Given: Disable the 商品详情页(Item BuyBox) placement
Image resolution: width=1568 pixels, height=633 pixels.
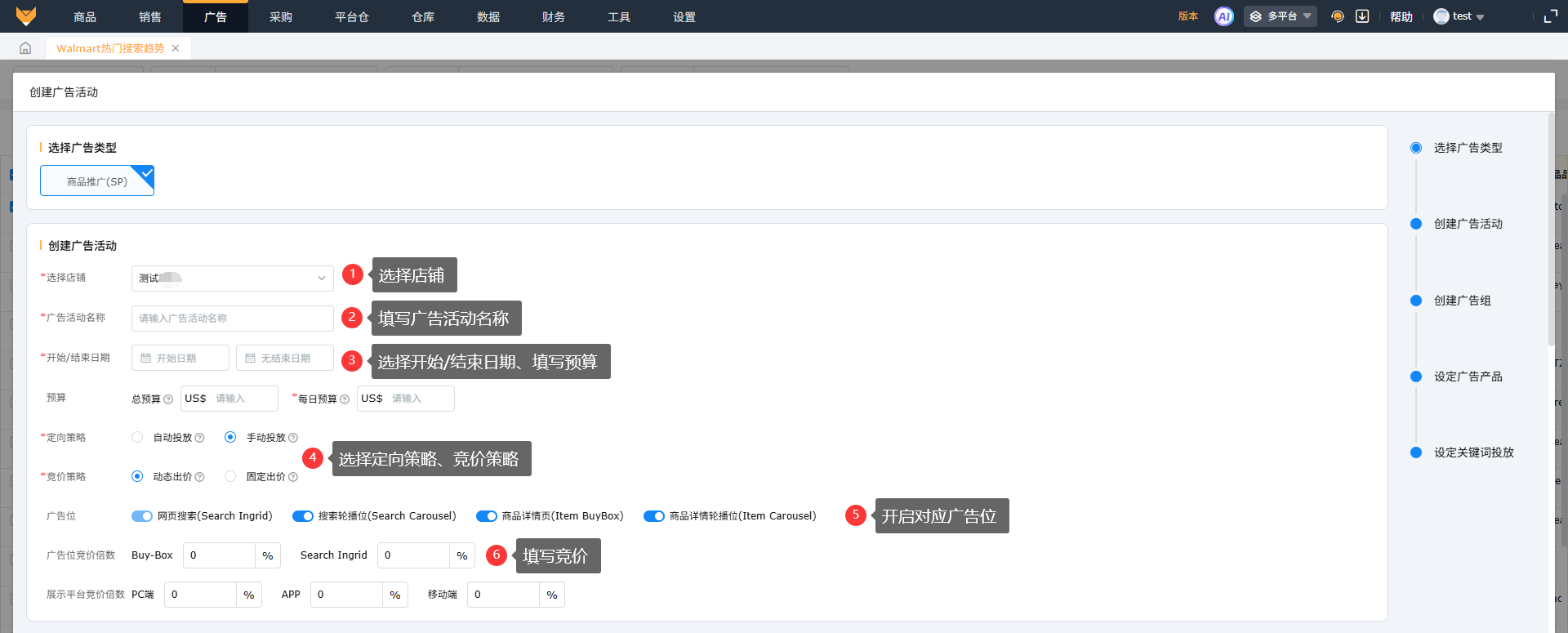Looking at the screenshot, I should coord(487,516).
